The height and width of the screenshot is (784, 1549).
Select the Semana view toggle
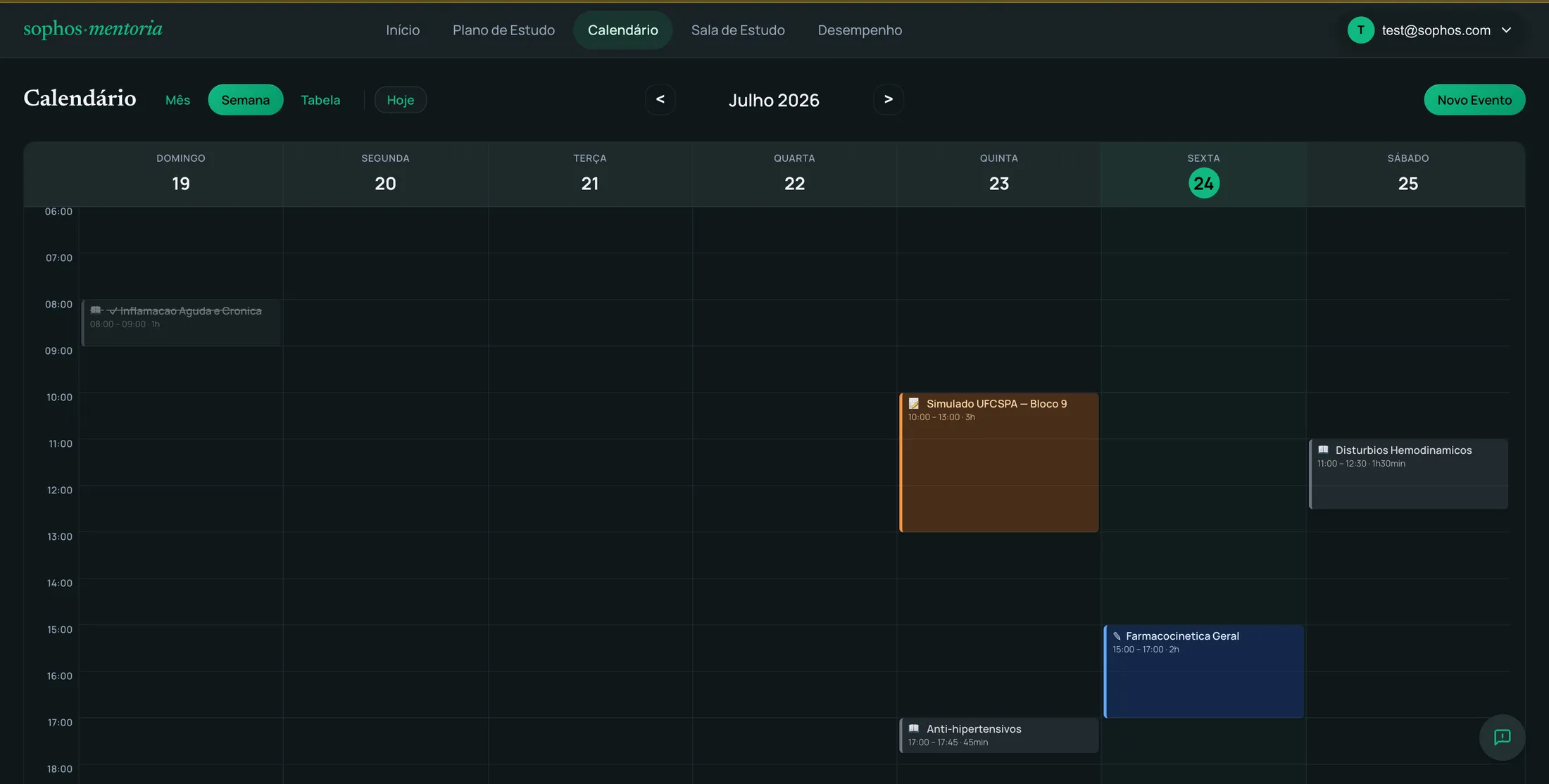246,100
